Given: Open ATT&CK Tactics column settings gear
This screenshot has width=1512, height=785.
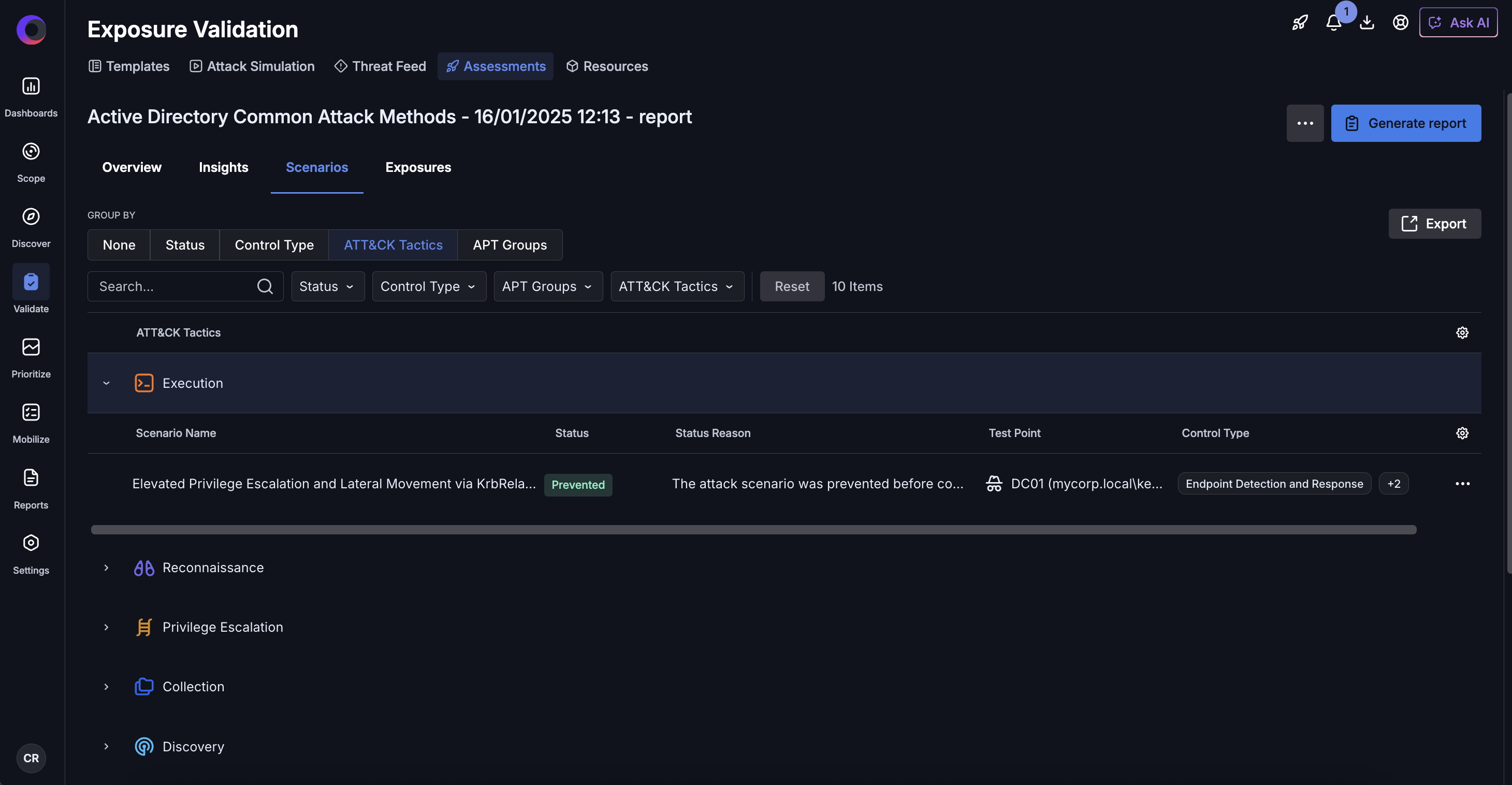Looking at the screenshot, I should click(1462, 333).
